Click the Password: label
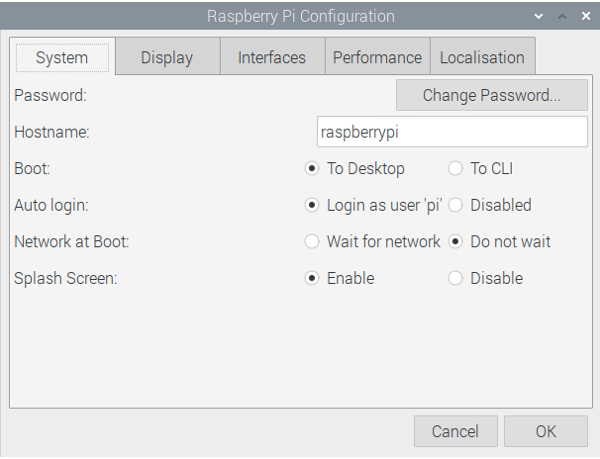 point(51,95)
